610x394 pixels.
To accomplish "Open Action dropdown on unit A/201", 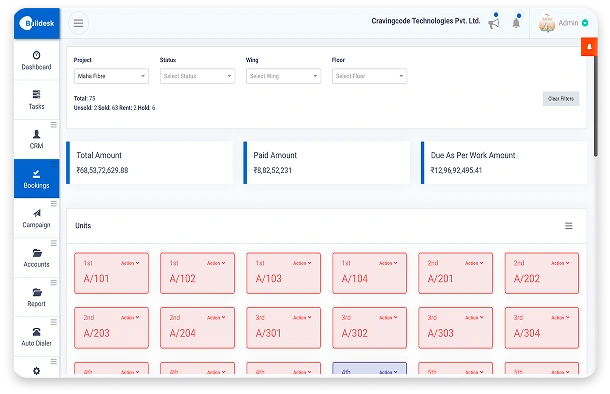I will (474, 263).
